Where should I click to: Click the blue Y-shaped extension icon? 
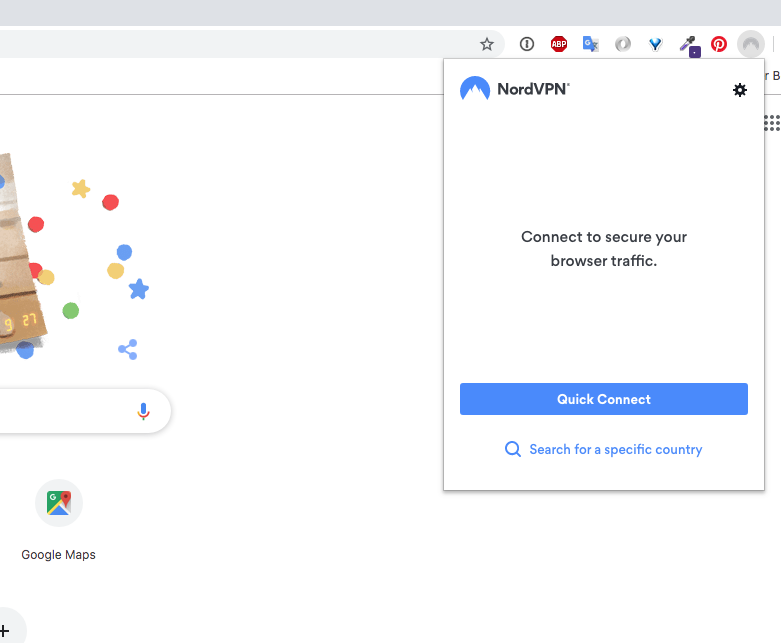655,44
